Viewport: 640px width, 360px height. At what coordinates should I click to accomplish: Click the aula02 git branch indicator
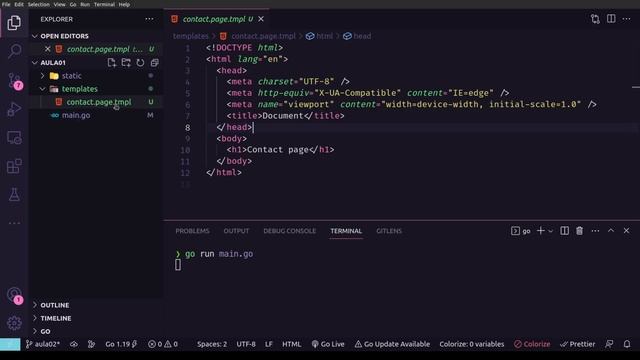click(x=43, y=344)
